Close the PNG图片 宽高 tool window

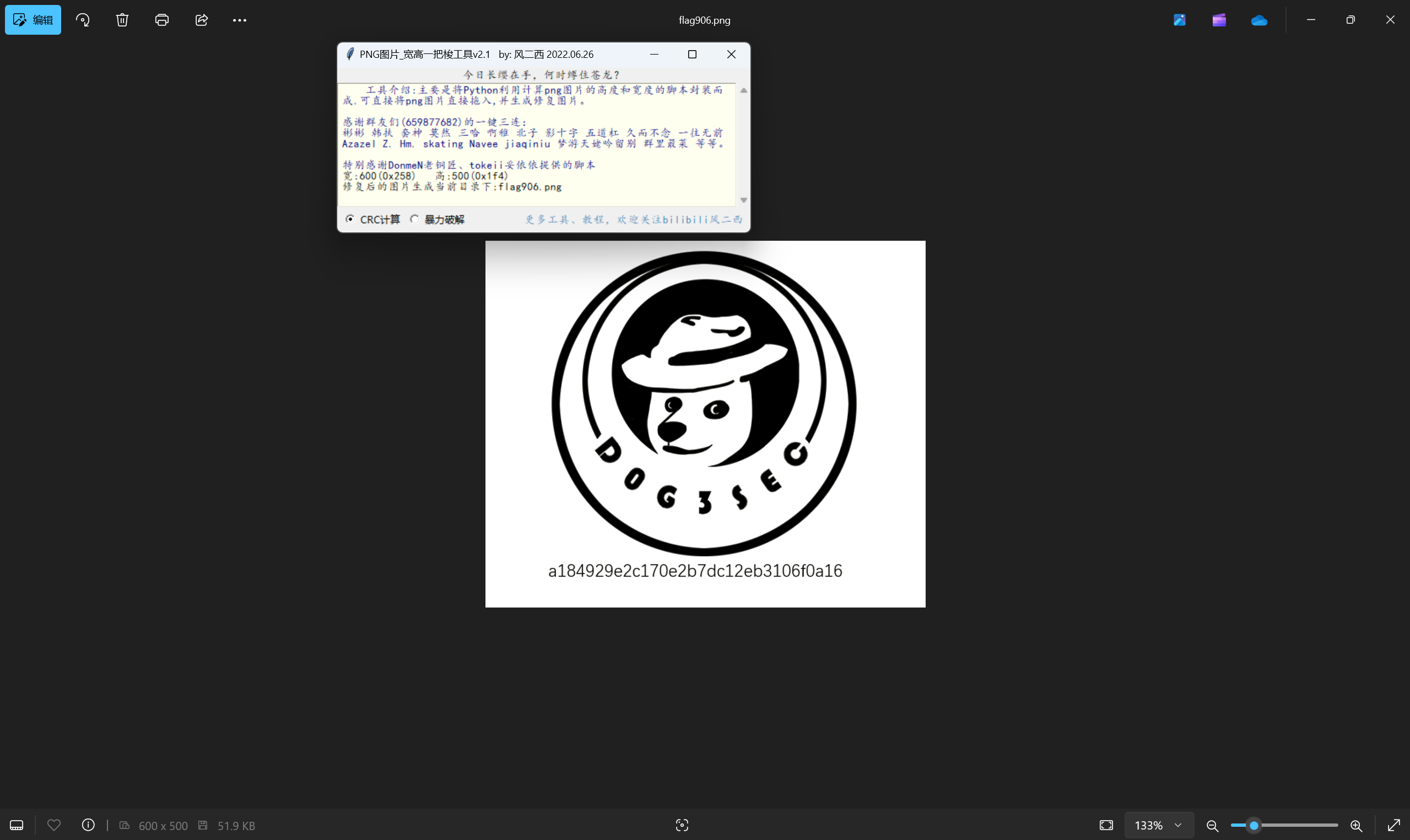pos(731,55)
